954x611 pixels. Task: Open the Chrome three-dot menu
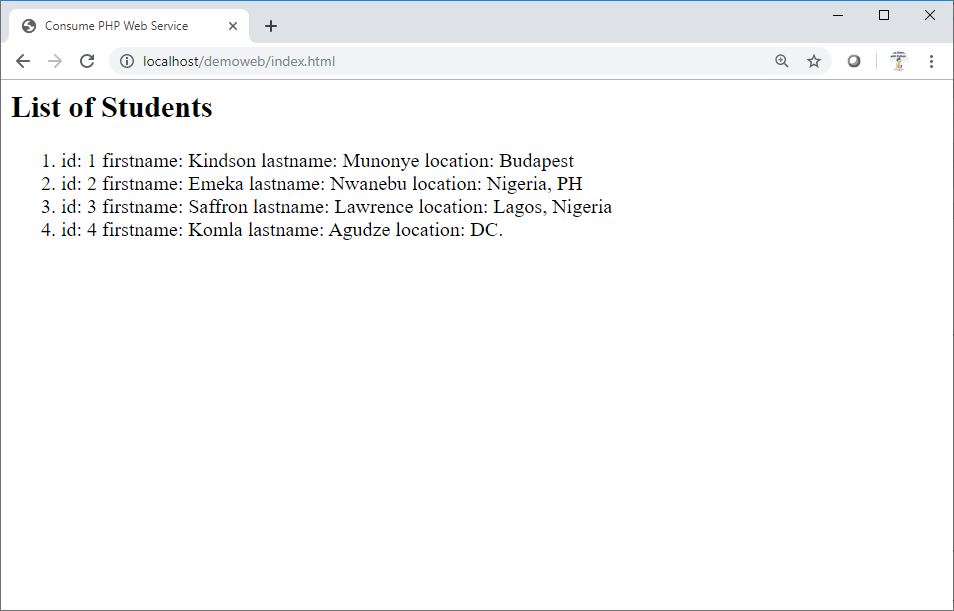(x=931, y=61)
